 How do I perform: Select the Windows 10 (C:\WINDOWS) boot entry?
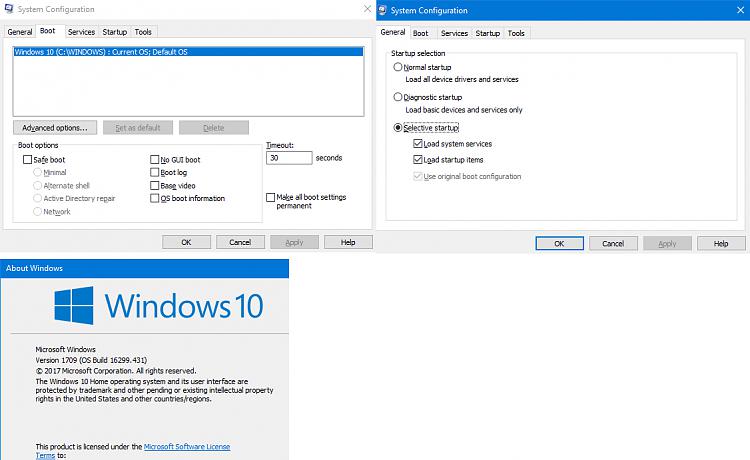tap(188, 52)
